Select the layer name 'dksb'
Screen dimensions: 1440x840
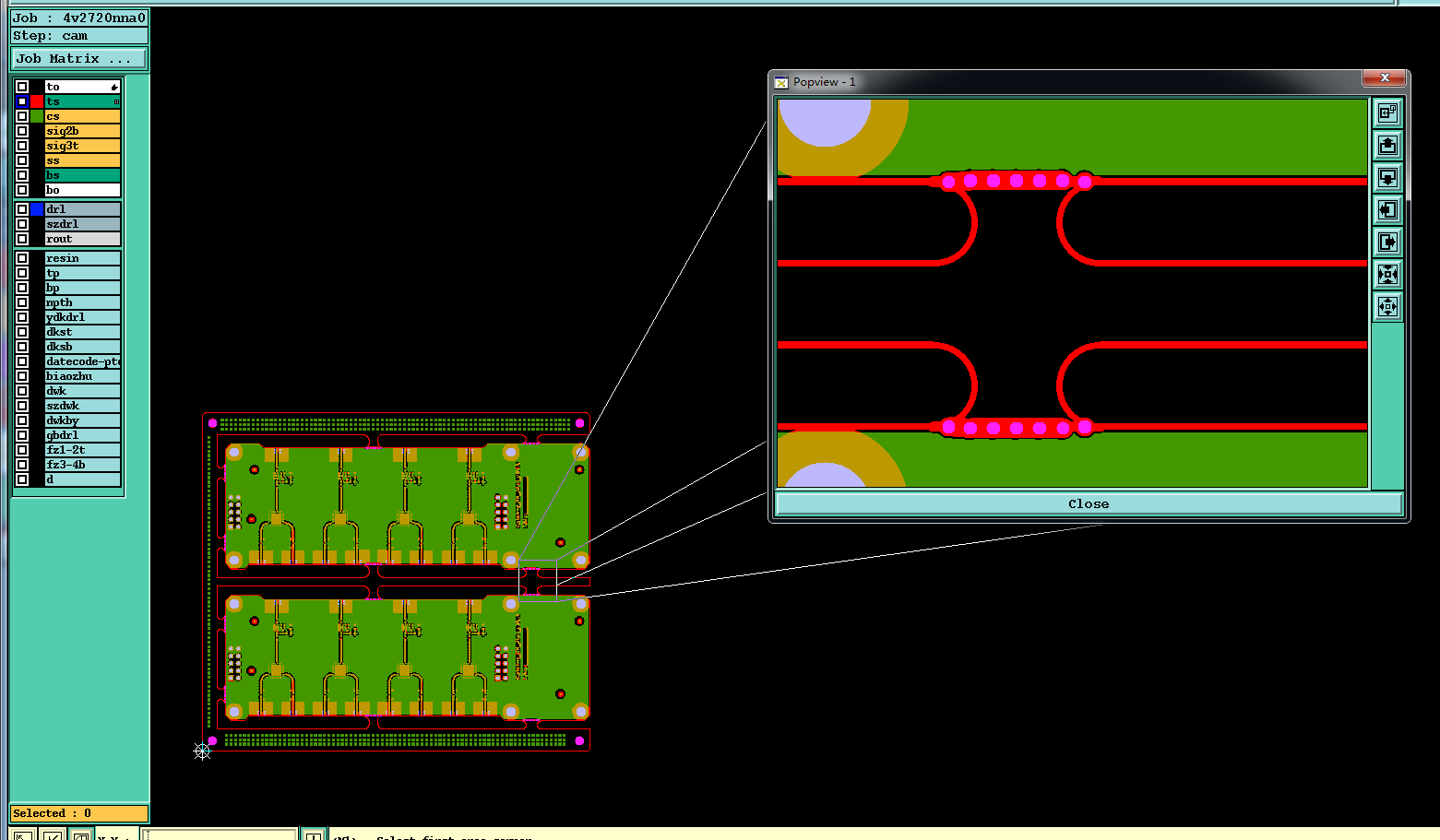tap(83, 347)
